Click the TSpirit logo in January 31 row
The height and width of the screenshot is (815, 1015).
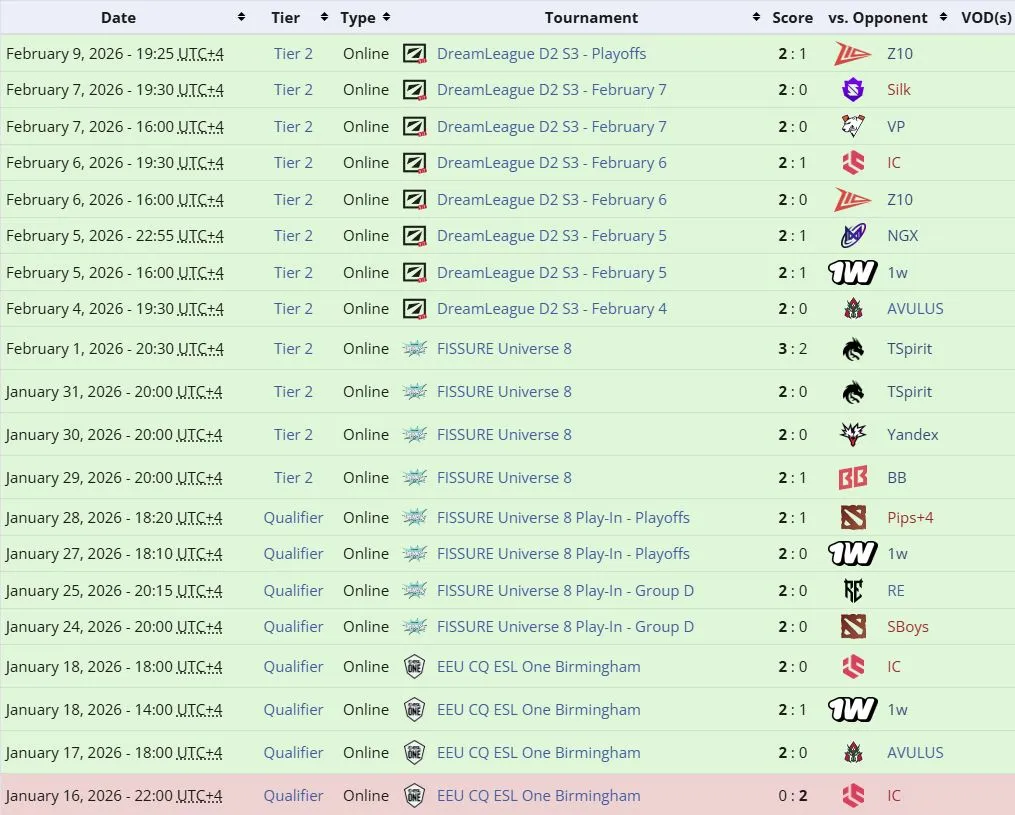pyautogui.click(x=853, y=392)
